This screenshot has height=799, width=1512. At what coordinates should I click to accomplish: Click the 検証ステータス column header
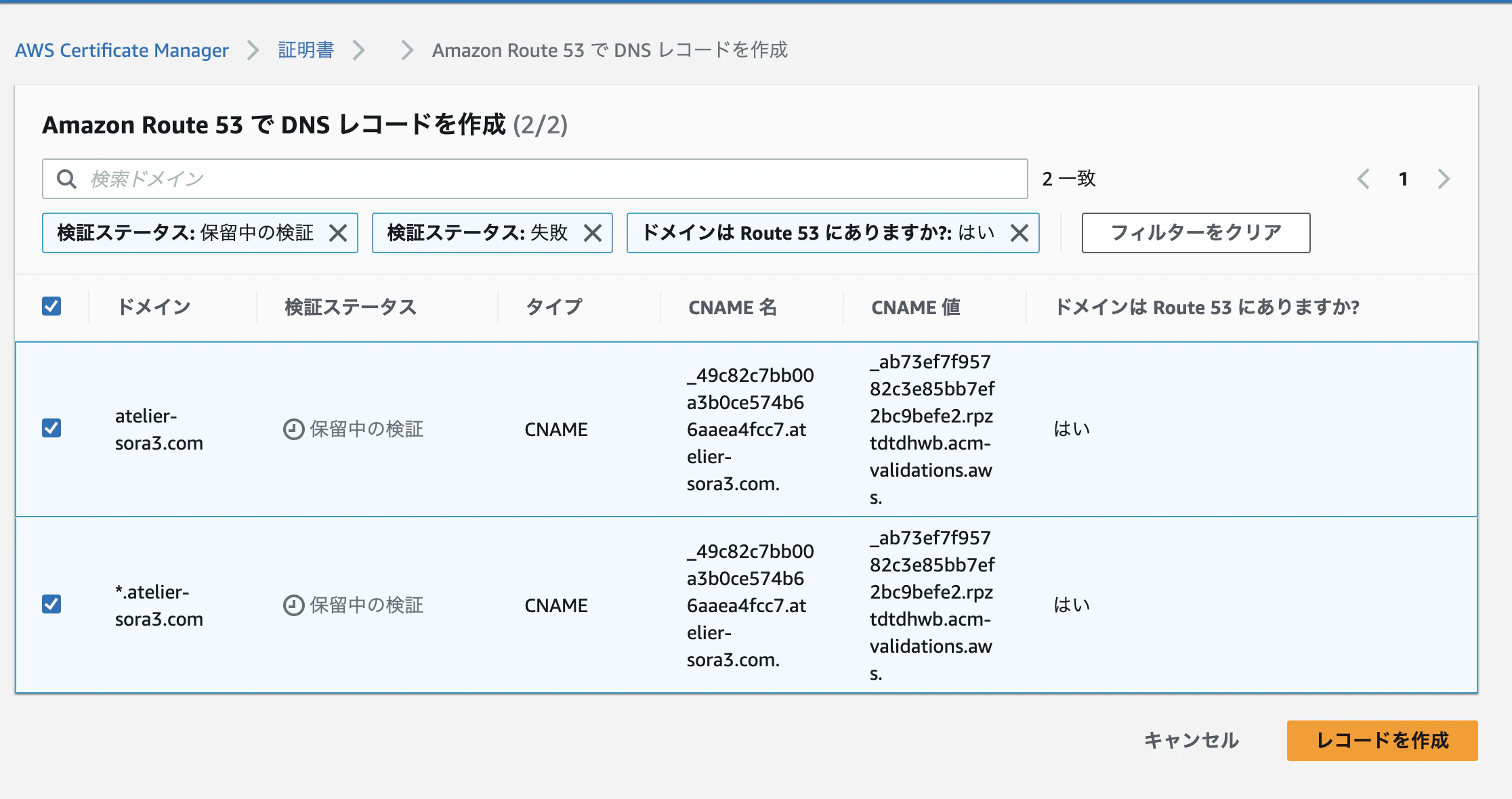(x=350, y=307)
